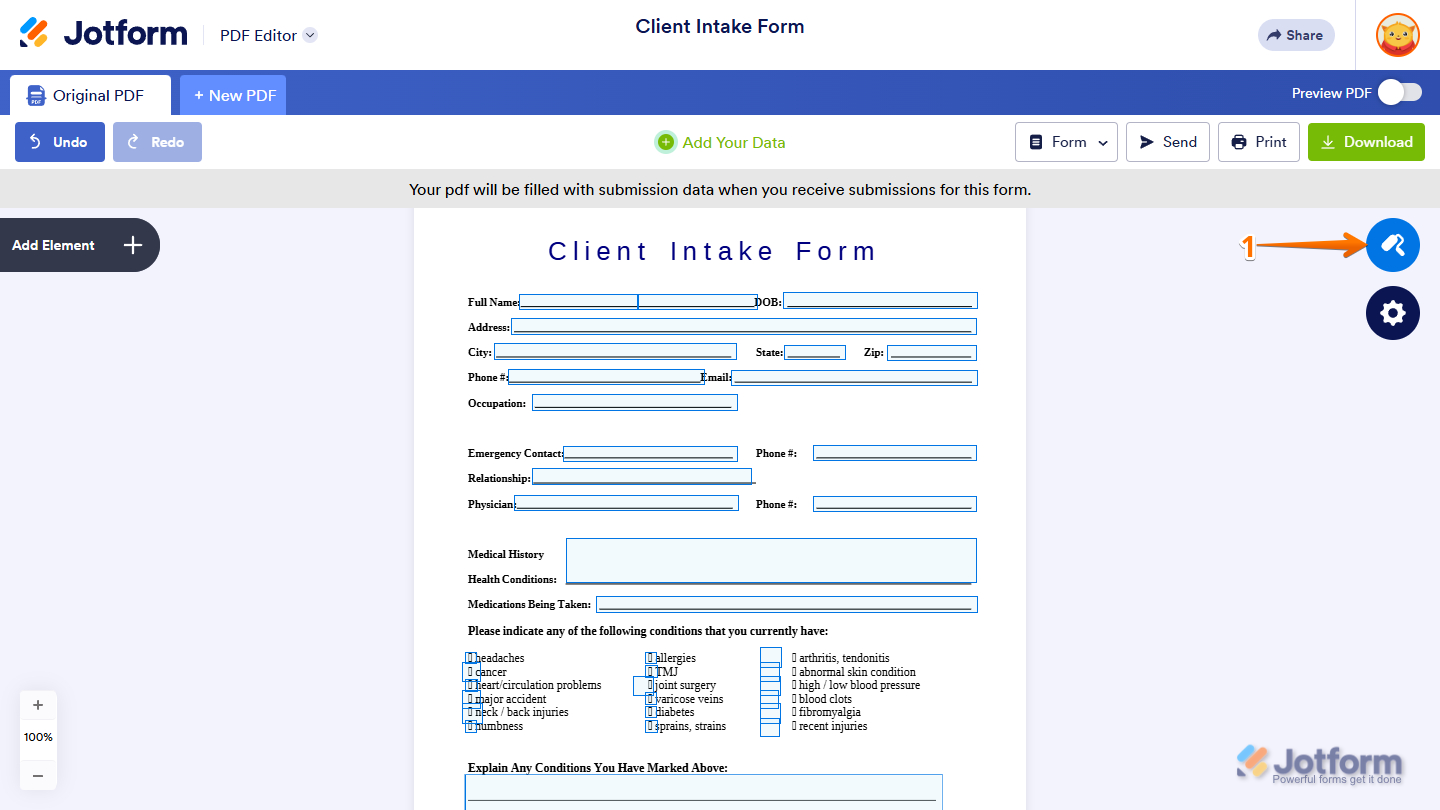Click the "arthritis, tendonitis" text

[844, 658]
